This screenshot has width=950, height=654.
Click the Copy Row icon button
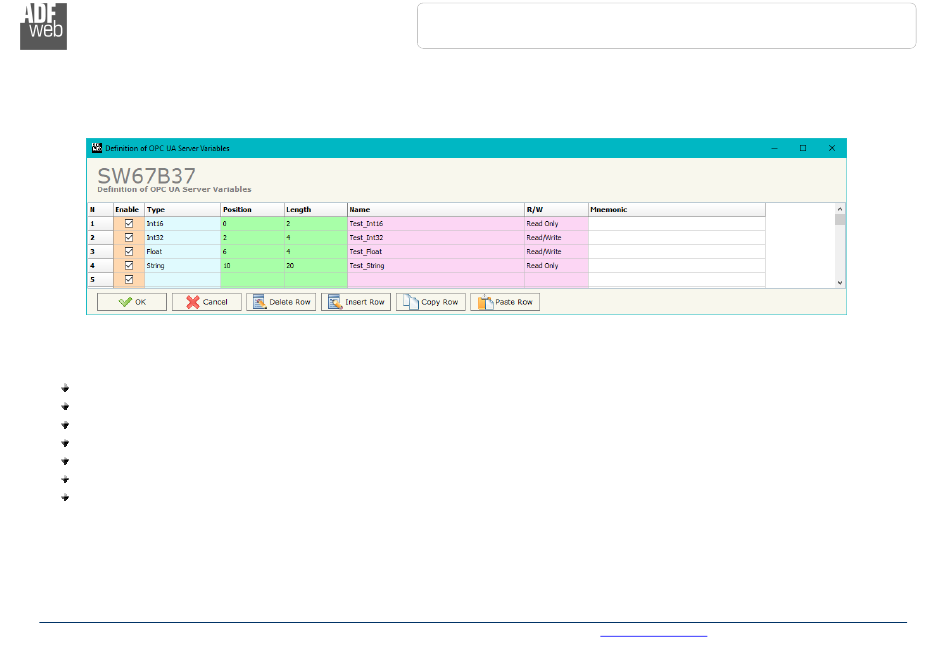[x=430, y=302]
